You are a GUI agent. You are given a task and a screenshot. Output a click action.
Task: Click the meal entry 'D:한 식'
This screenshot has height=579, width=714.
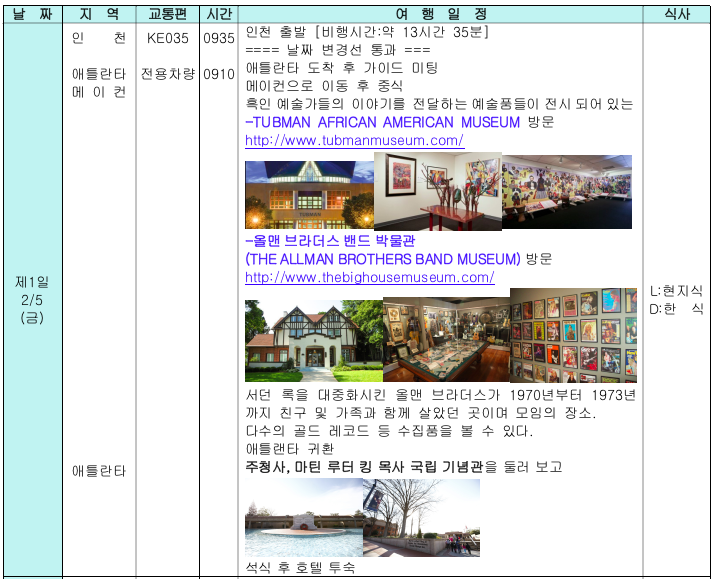(x=676, y=309)
